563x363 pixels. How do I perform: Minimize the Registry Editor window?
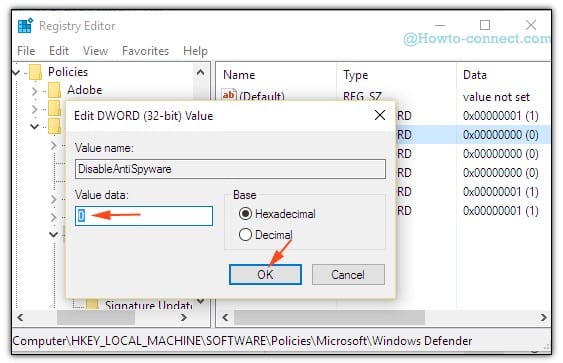(x=440, y=25)
